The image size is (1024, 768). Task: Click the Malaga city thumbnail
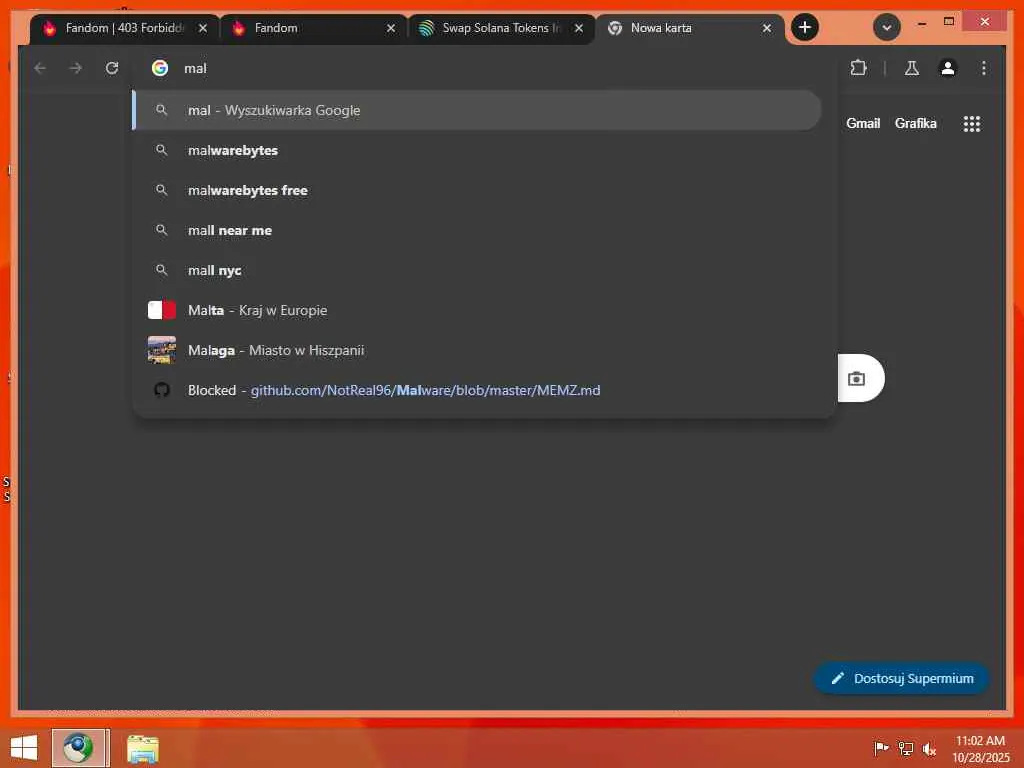coord(162,350)
